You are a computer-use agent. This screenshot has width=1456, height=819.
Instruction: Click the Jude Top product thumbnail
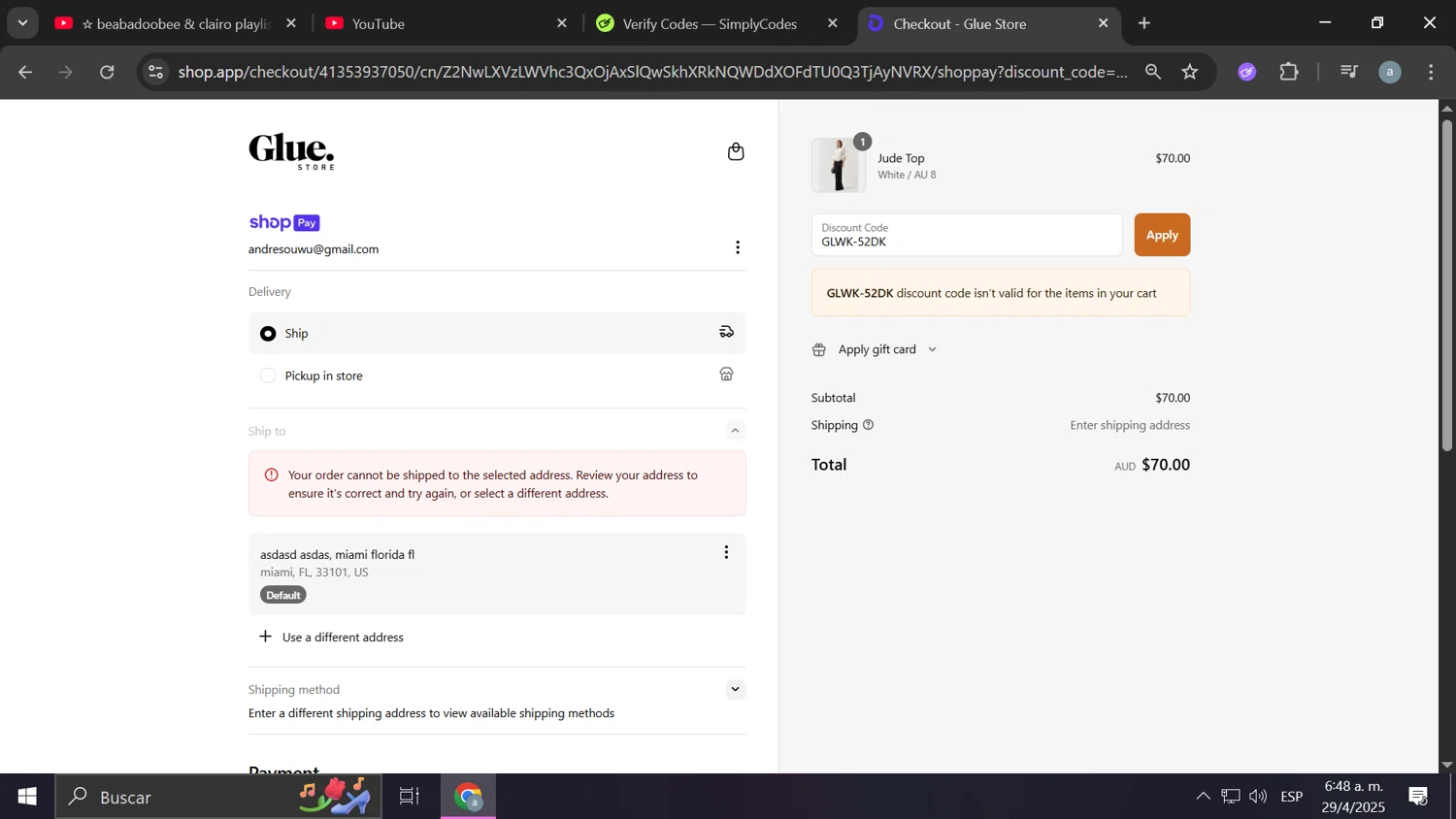(839, 165)
